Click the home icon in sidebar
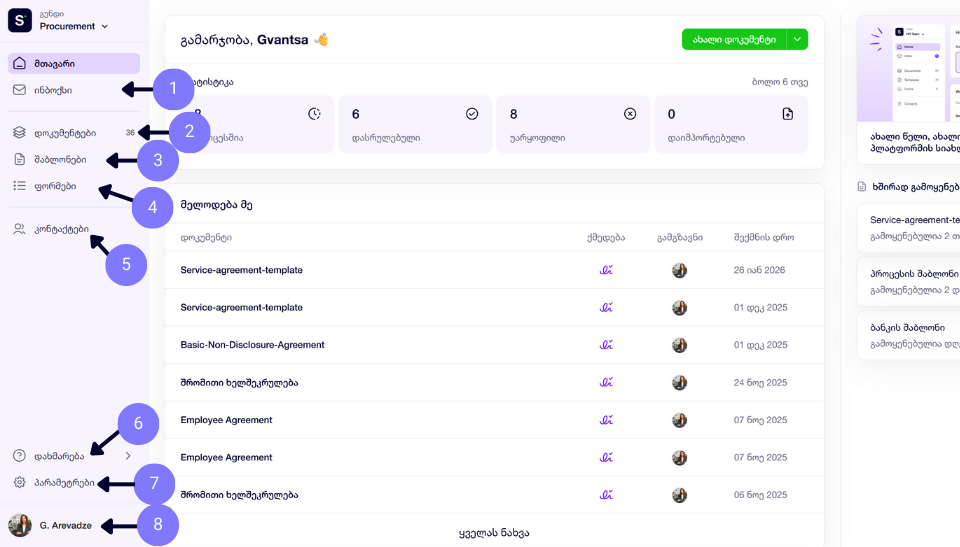The height and width of the screenshot is (547, 960). pyautogui.click(x=20, y=64)
